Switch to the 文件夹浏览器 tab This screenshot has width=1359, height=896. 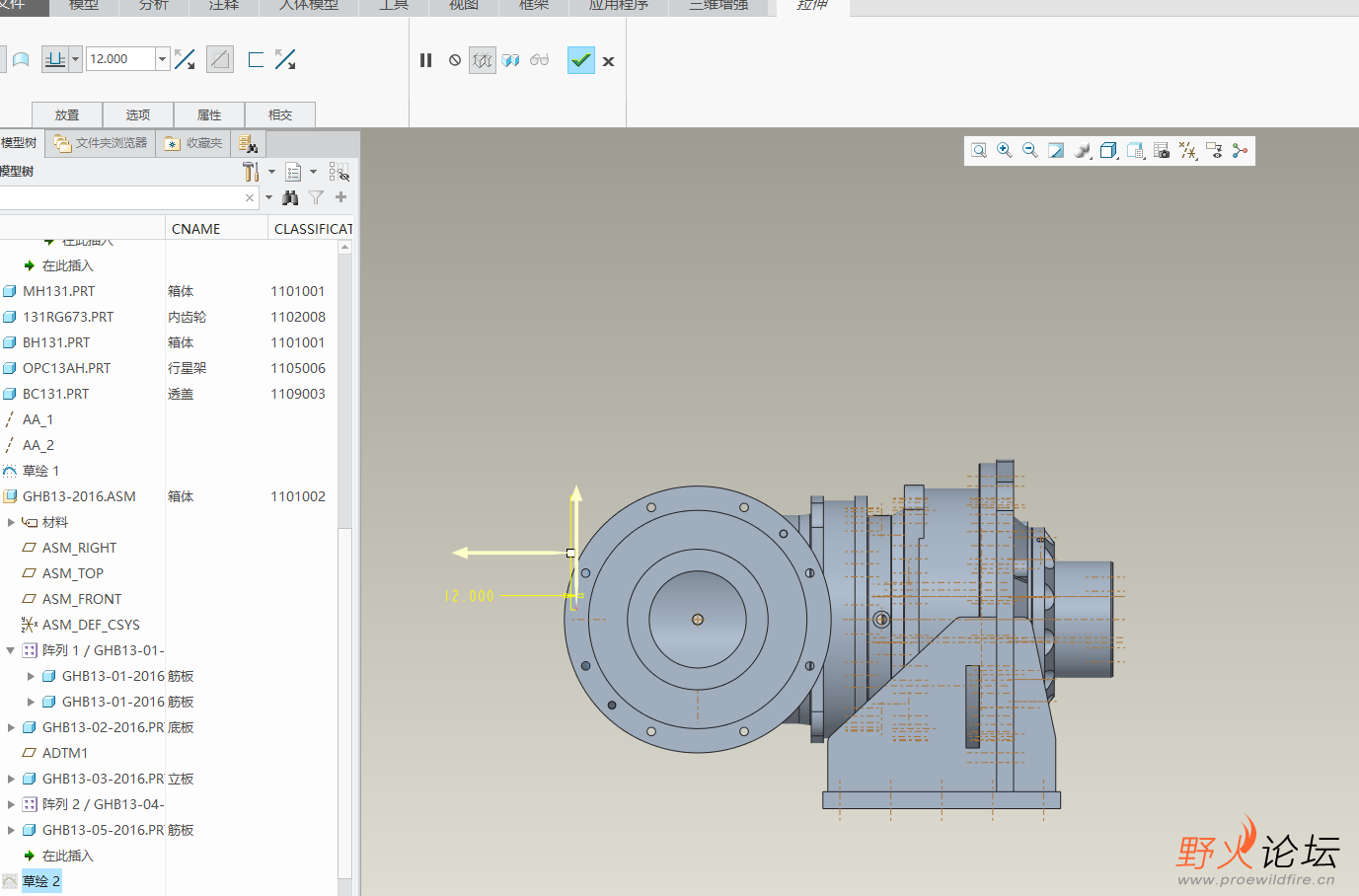(x=101, y=143)
